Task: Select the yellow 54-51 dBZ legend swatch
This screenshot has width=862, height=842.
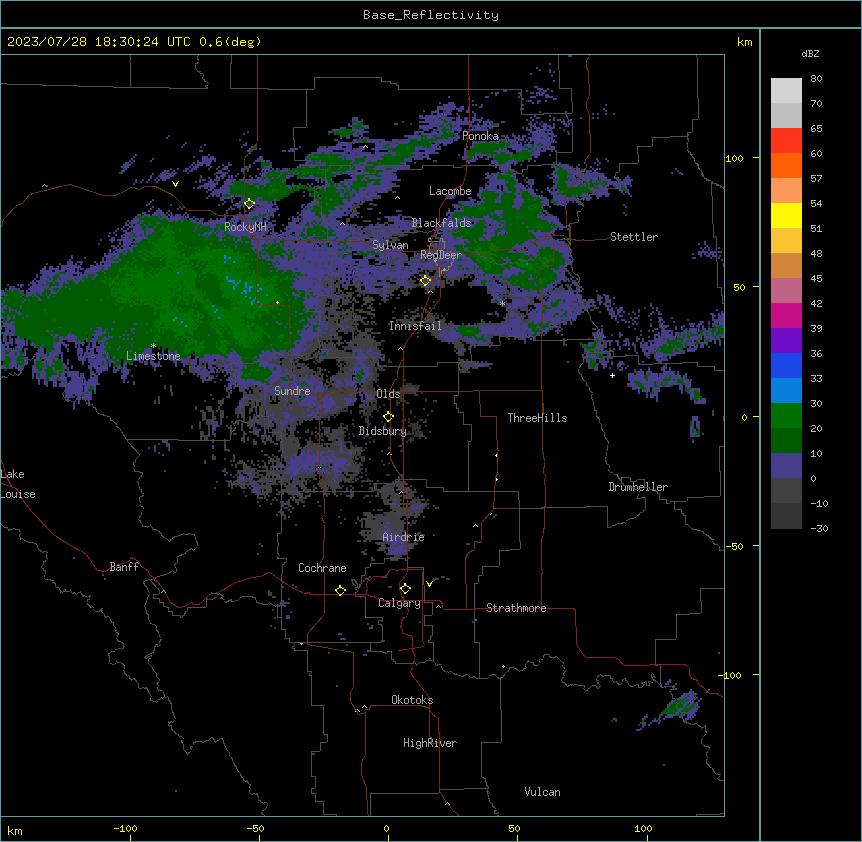Action: point(786,215)
